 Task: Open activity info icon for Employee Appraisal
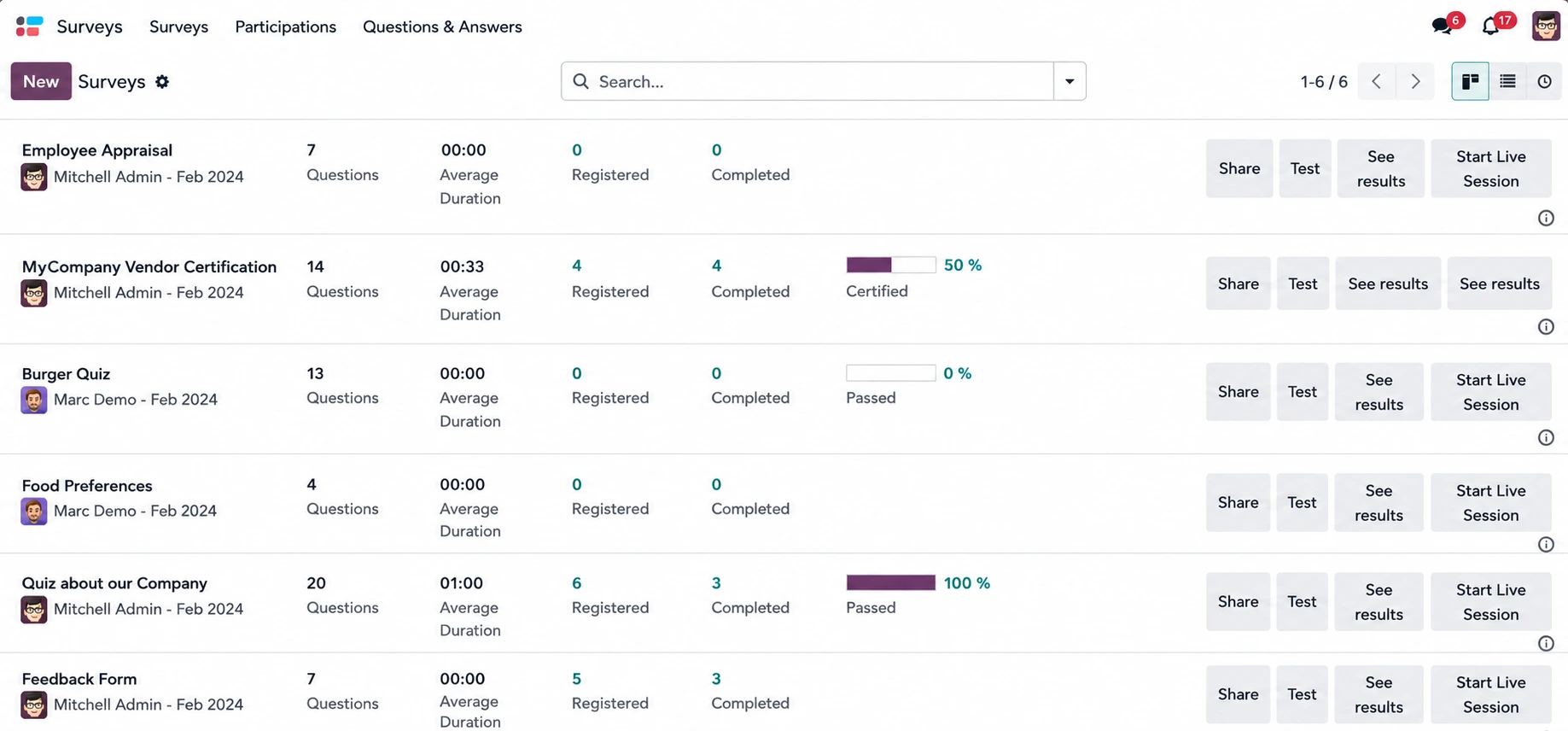(x=1546, y=218)
